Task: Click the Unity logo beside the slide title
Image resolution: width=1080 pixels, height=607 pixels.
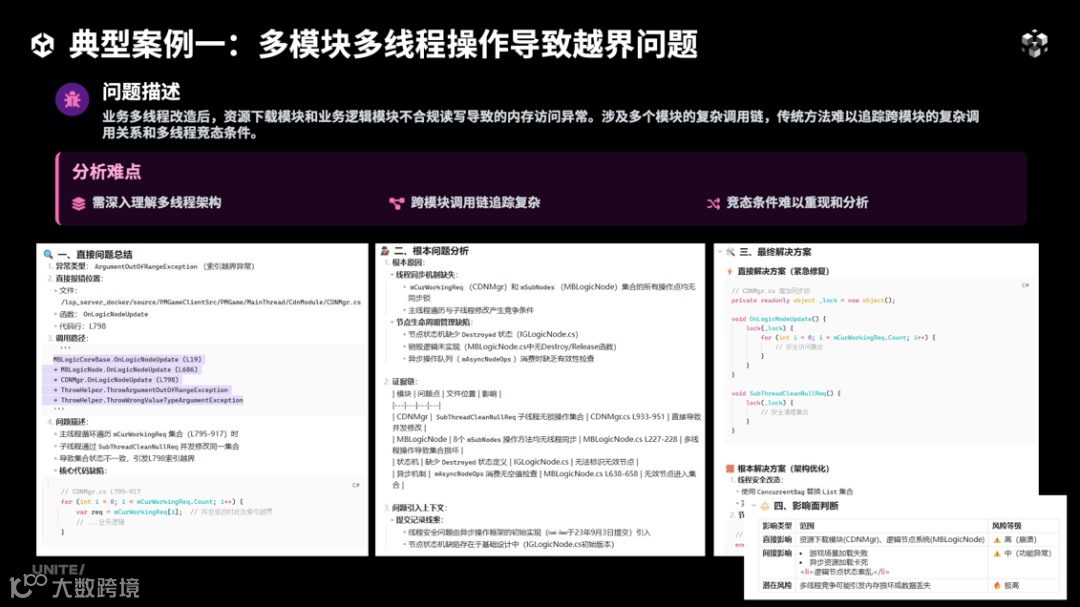Action: click(x=43, y=45)
